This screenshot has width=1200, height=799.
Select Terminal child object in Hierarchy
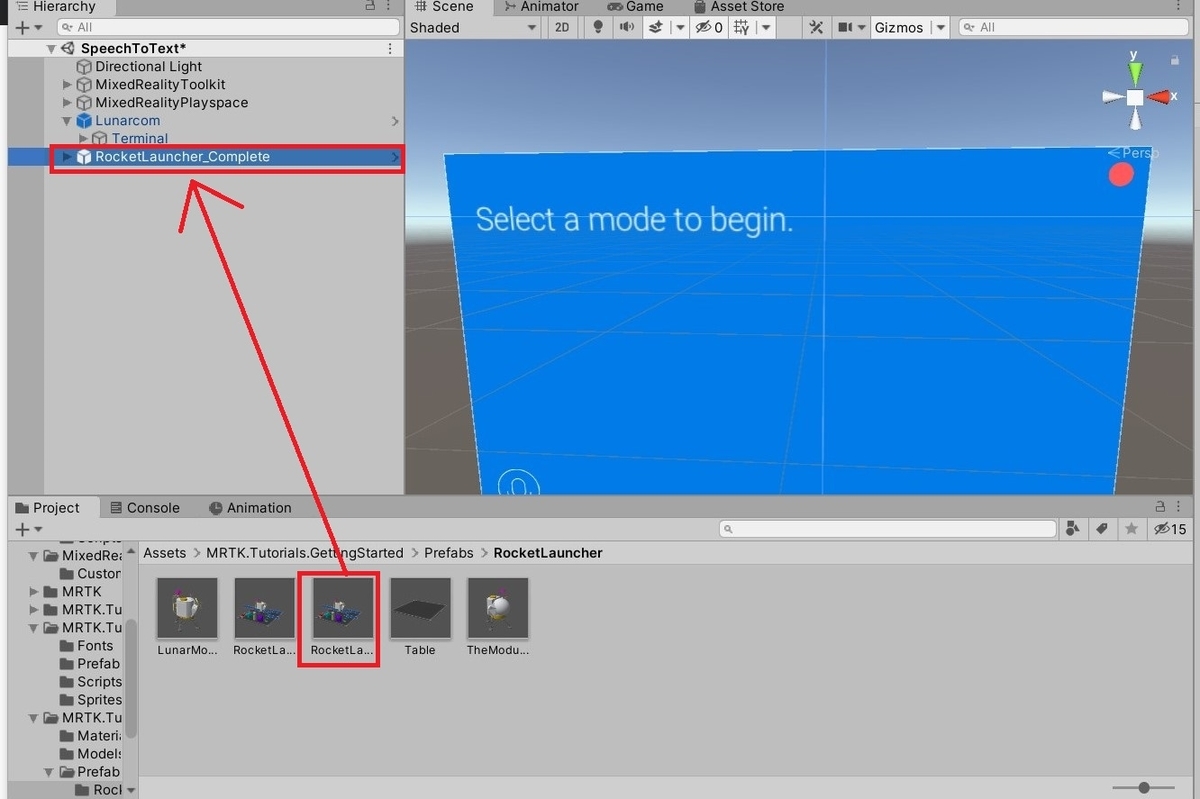tap(140, 139)
